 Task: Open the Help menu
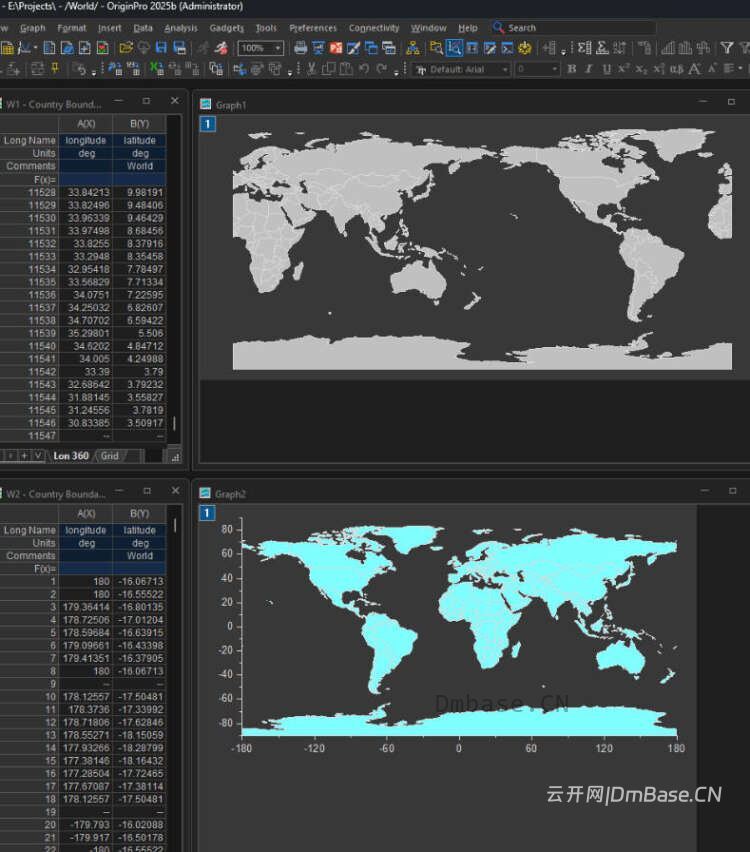467,28
